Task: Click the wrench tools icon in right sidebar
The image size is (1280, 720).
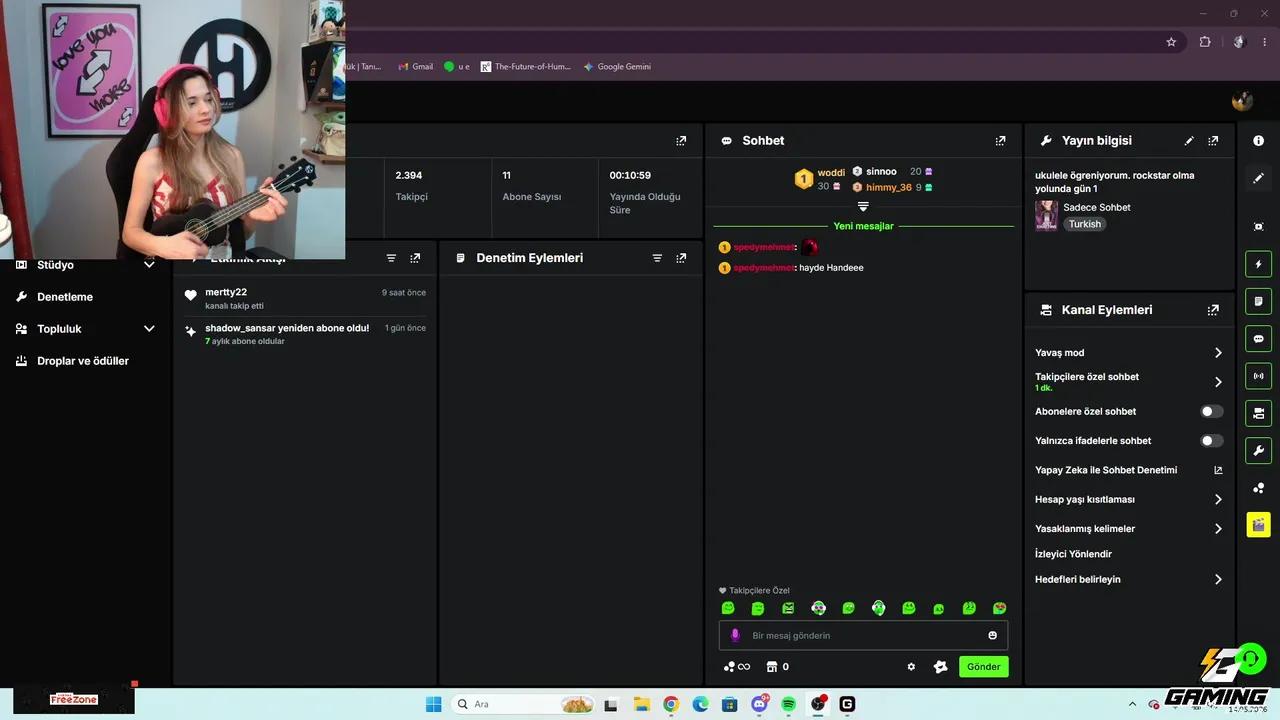Action: click(1258, 450)
